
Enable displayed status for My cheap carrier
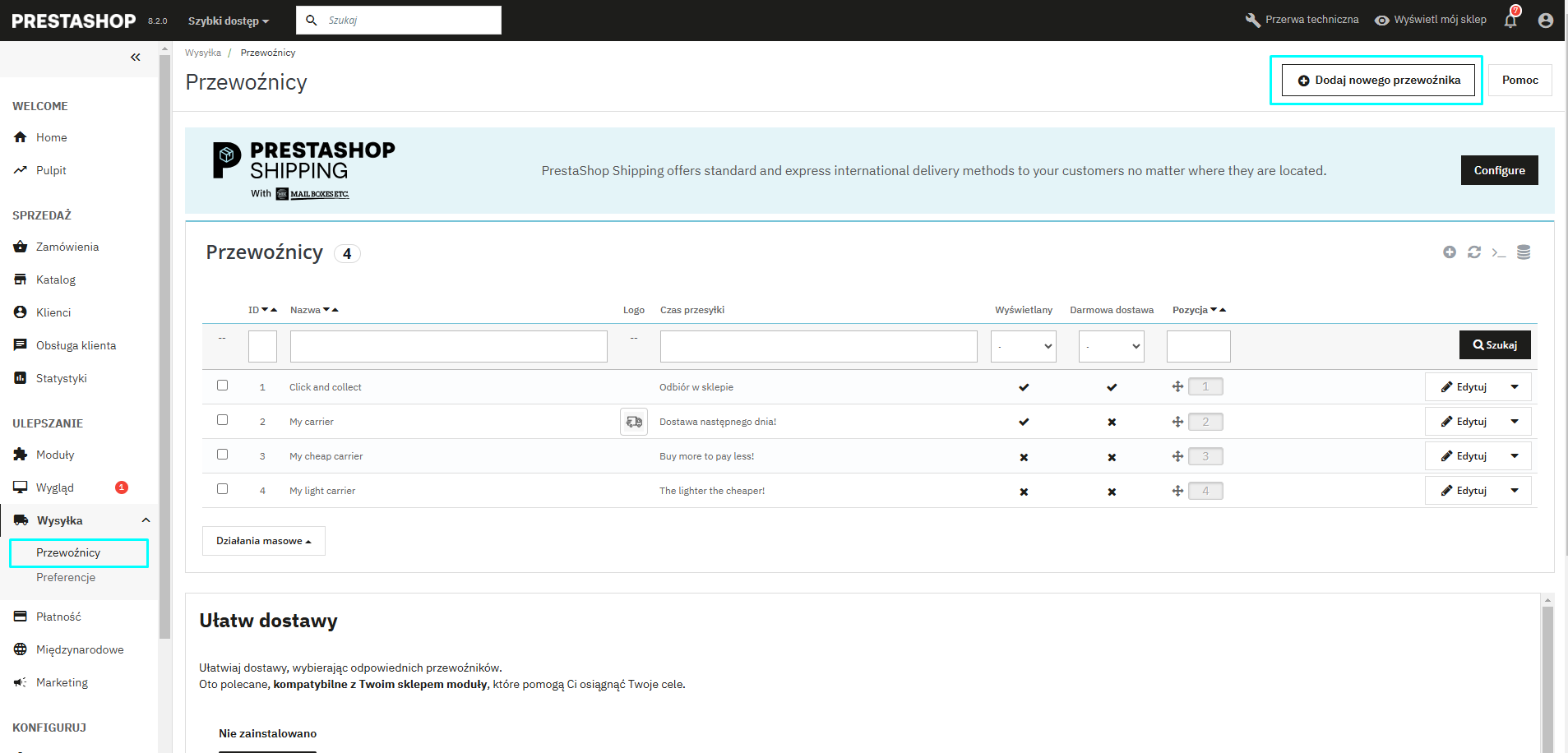pyautogui.click(x=1024, y=457)
